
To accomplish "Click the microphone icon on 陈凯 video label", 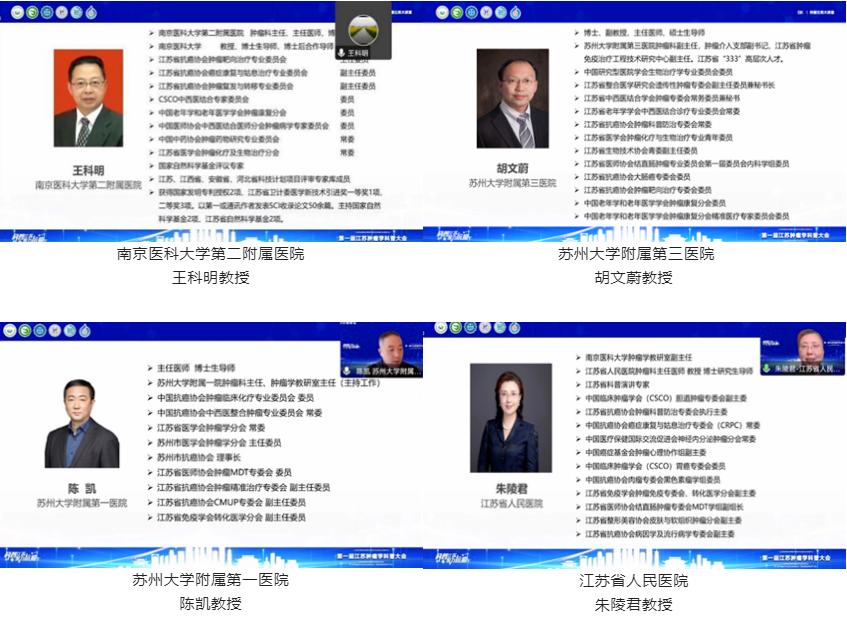I will pyautogui.click(x=346, y=370).
